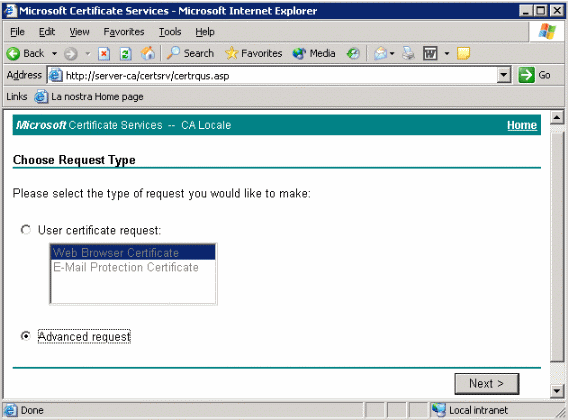Select the Advanced request radio button

pos(26,336)
